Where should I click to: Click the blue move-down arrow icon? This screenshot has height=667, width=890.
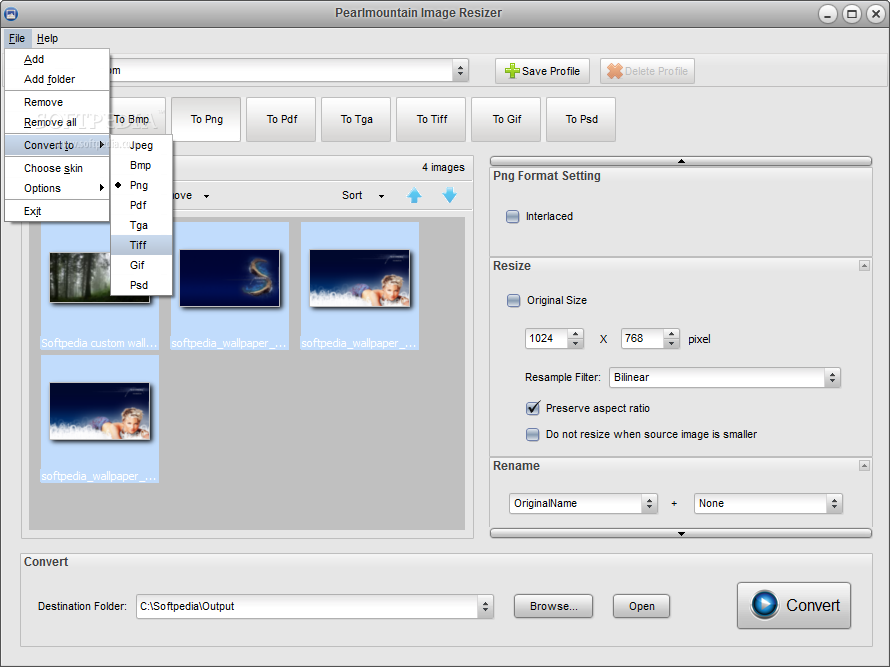point(450,195)
